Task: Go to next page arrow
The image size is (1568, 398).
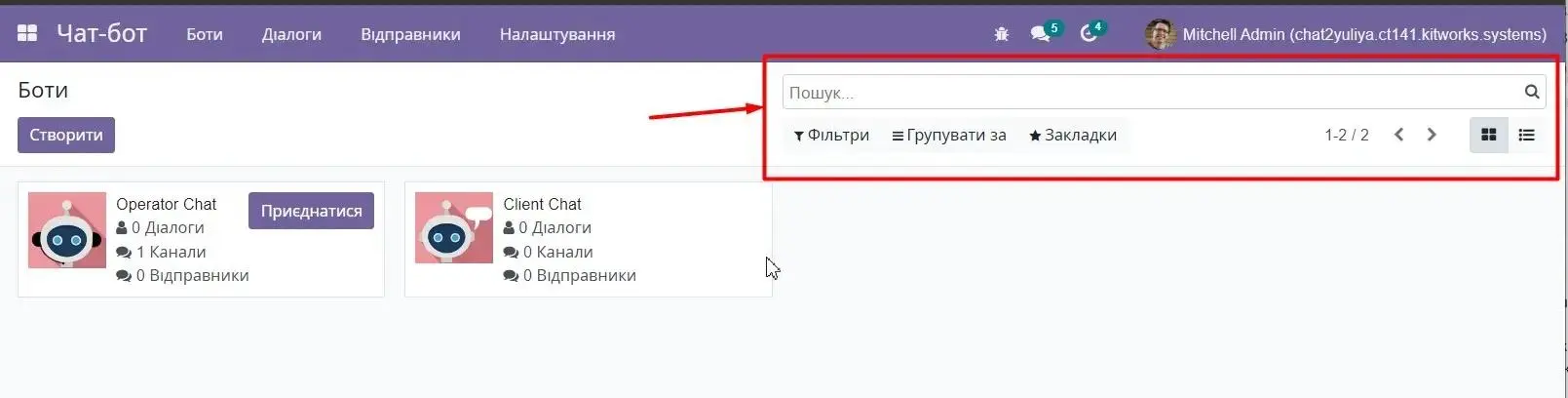Action: click(1432, 135)
